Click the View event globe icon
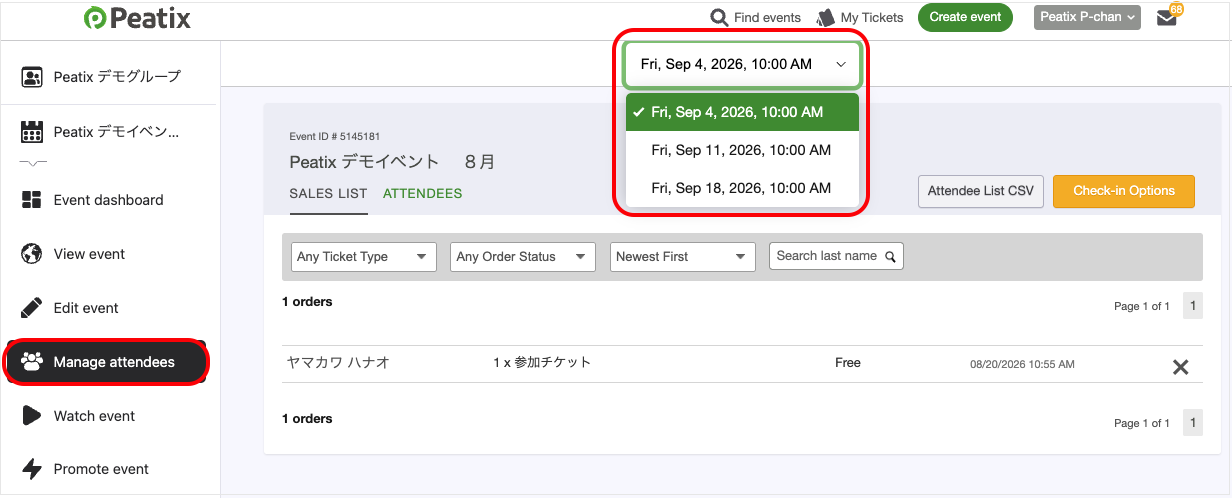 32,254
